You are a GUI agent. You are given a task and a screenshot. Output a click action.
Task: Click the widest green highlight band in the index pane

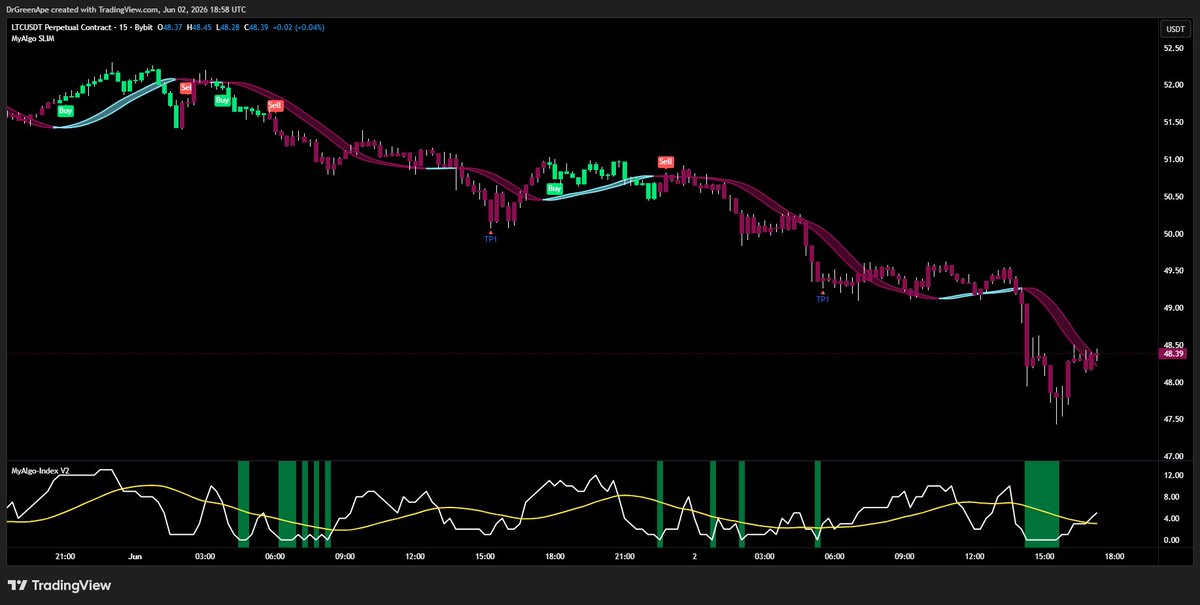(x=1042, y=503)
